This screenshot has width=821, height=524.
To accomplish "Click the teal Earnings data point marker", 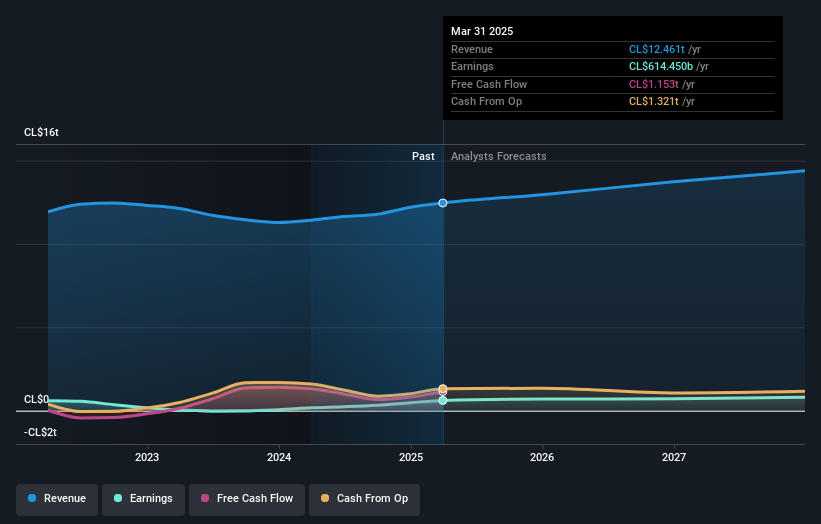I will tap(443, 400).
